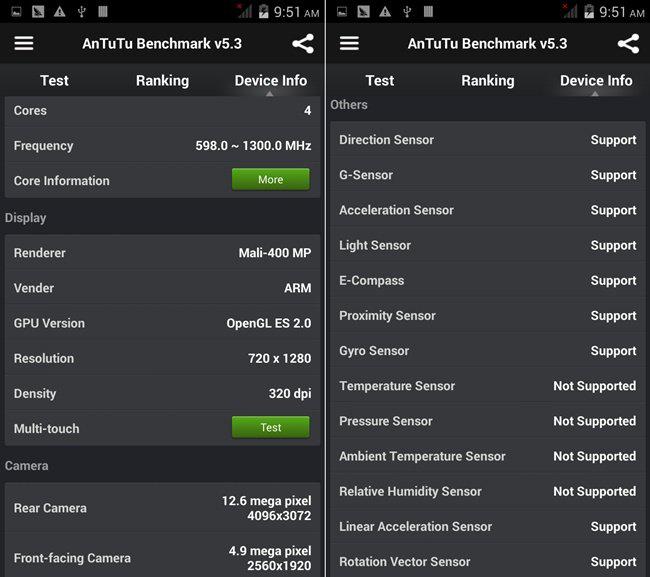Screen dimensions: 650x577
Task: Select the Density 320 dpi row
Action: 162,393
